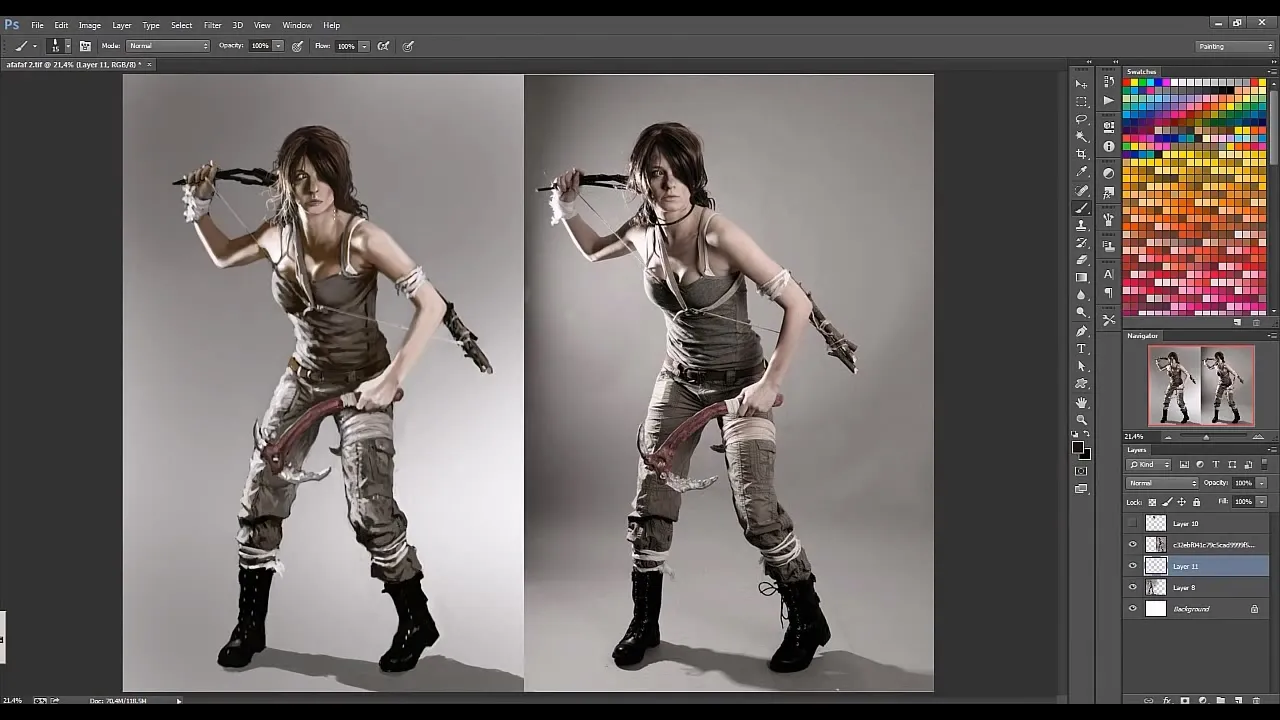Click the Zoom tool in toolbox
The image size is (1280, 720).
coord(1081,420)
